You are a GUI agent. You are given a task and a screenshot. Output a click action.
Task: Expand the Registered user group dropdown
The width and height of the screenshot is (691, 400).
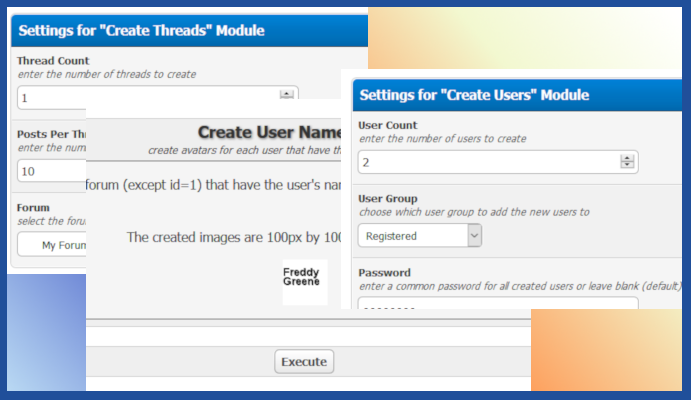474,235
